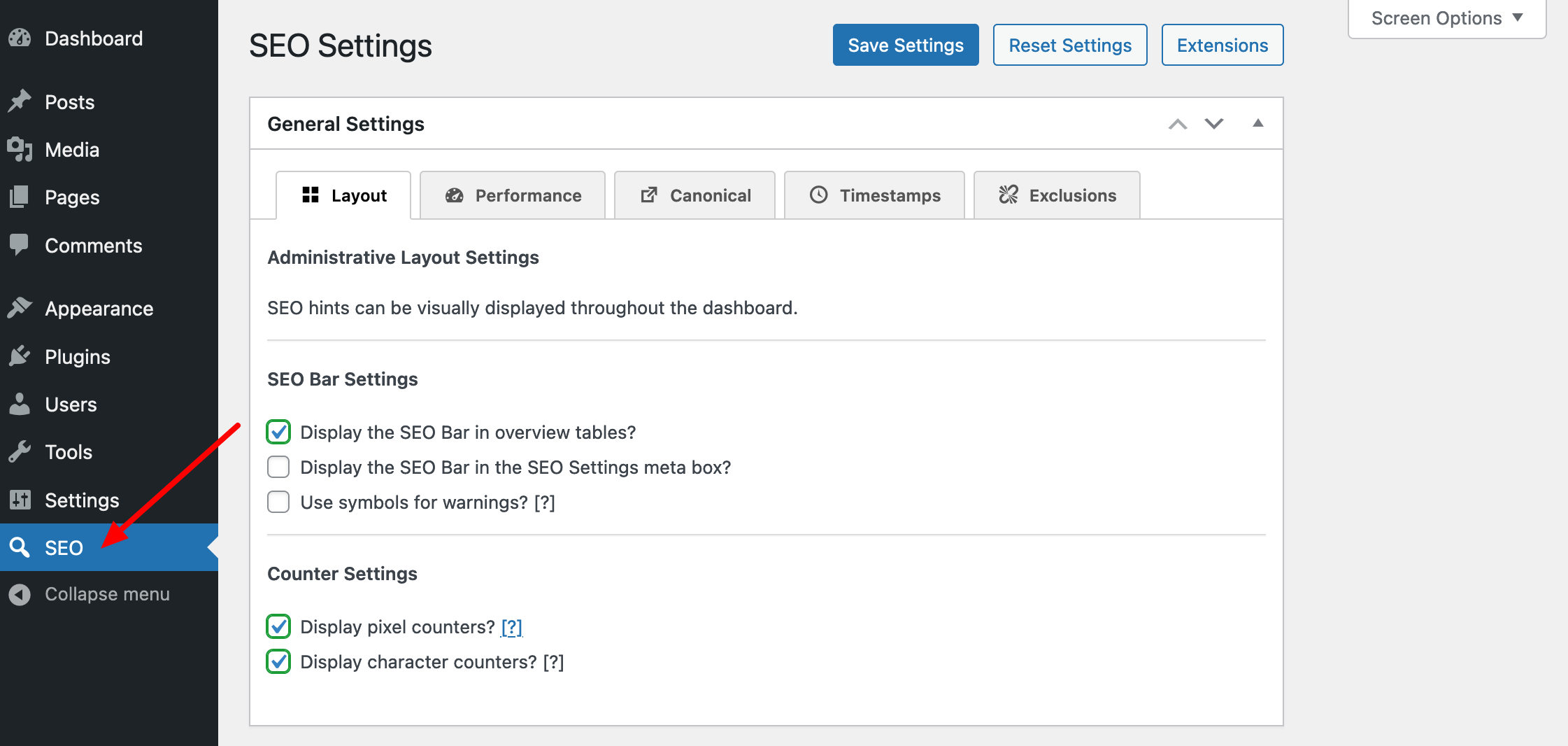Click the speedometer icon on the Performance tab
The width and height of the screenshot is (1568, 746).
point(455,195)
